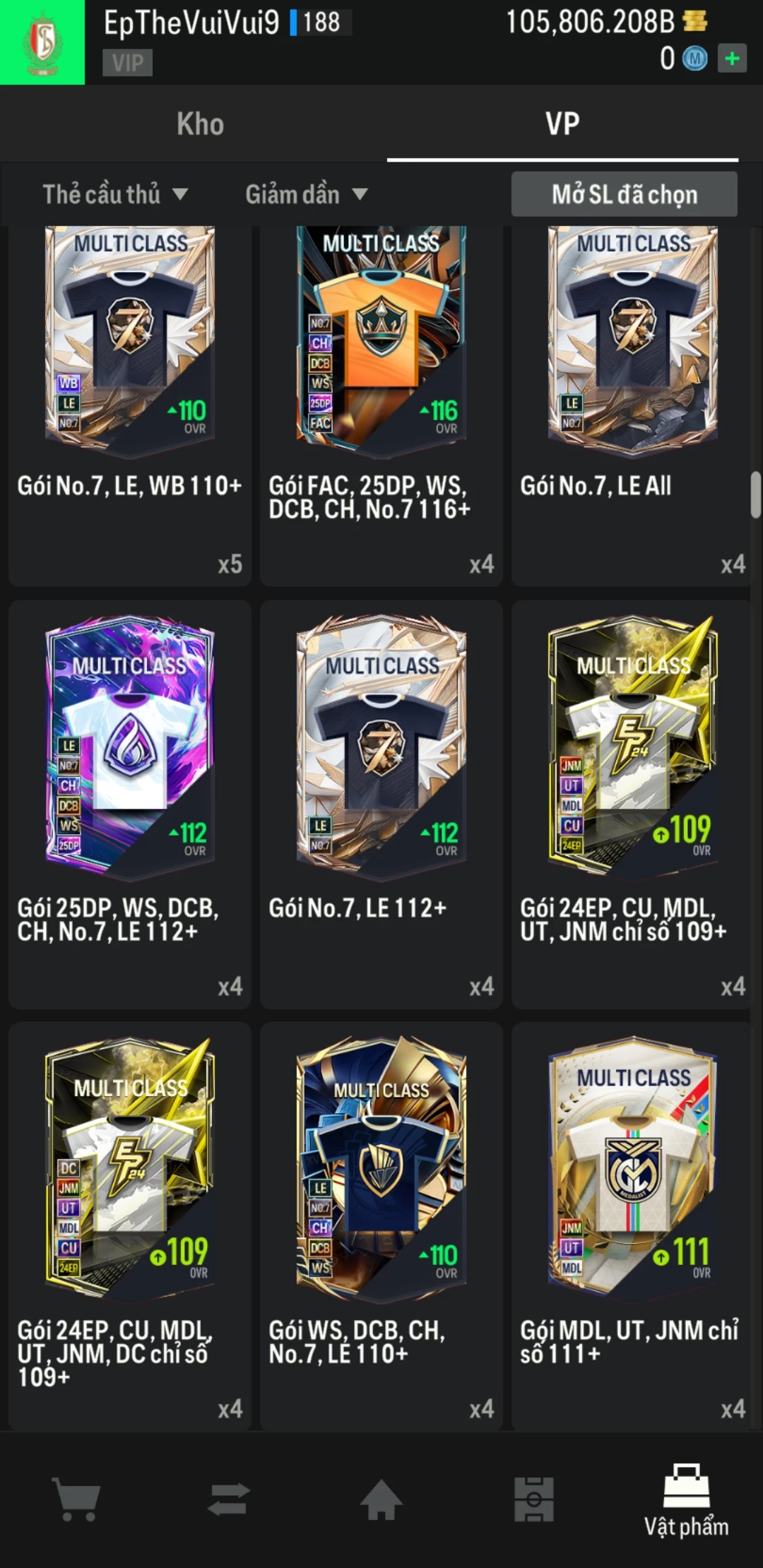Open the shopping cart store icon
Viewport: 763px width, 1568px height.
tap(76, 1499)
